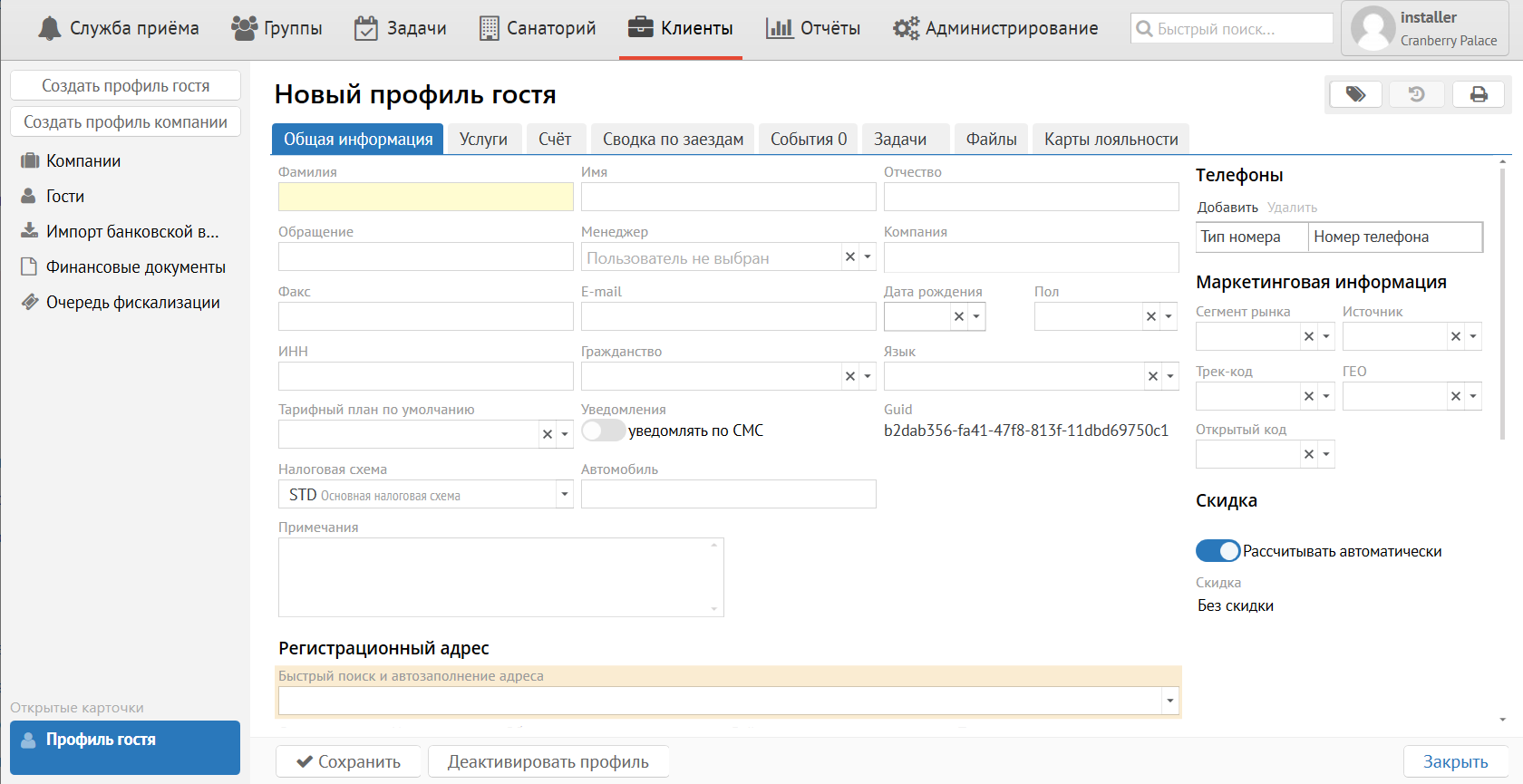Open Служба приёма bell icon

pyautogui.click(x=50, y=29)
